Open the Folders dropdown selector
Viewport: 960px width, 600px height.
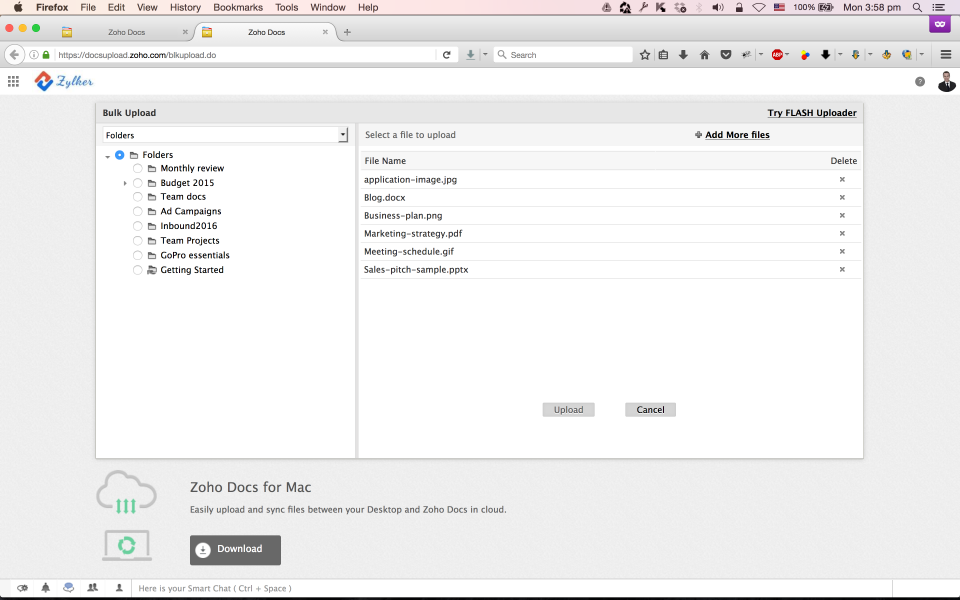[x=343, y=134]
